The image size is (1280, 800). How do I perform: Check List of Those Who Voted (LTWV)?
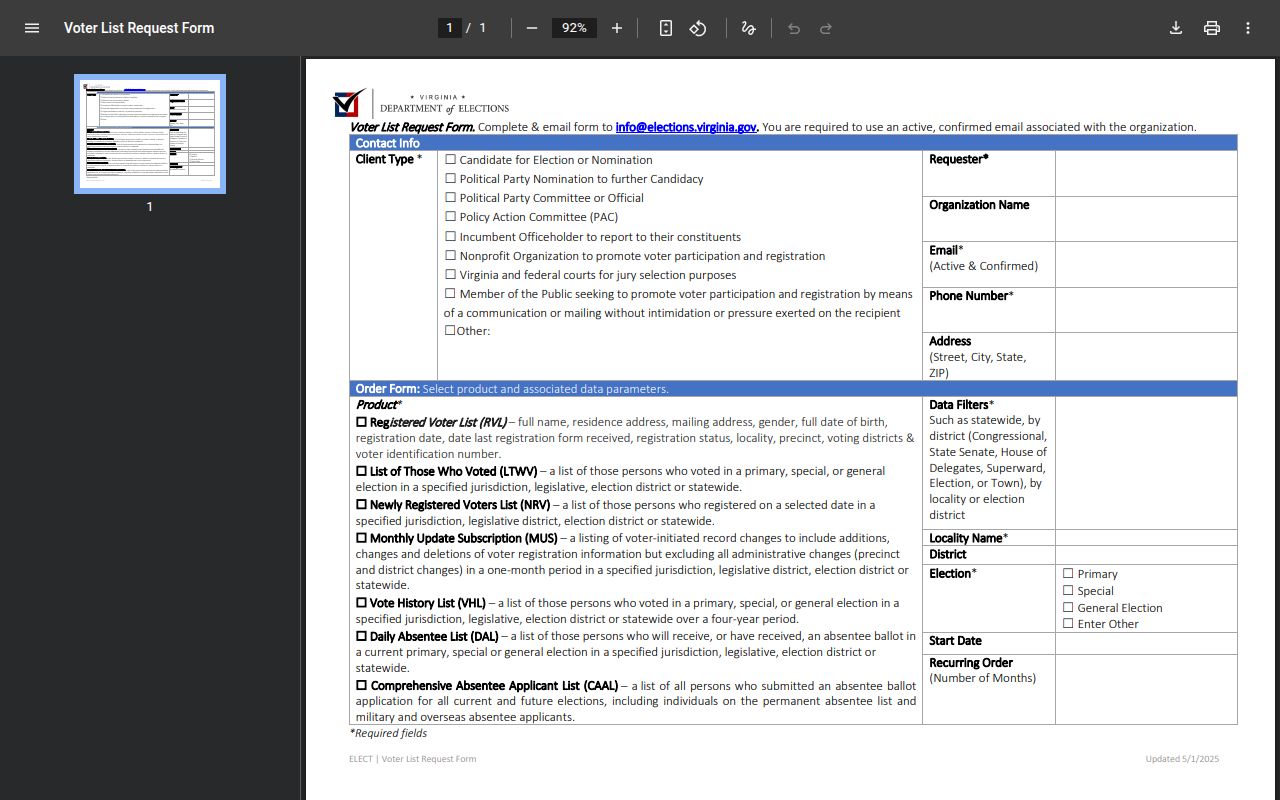coord(362,471)
